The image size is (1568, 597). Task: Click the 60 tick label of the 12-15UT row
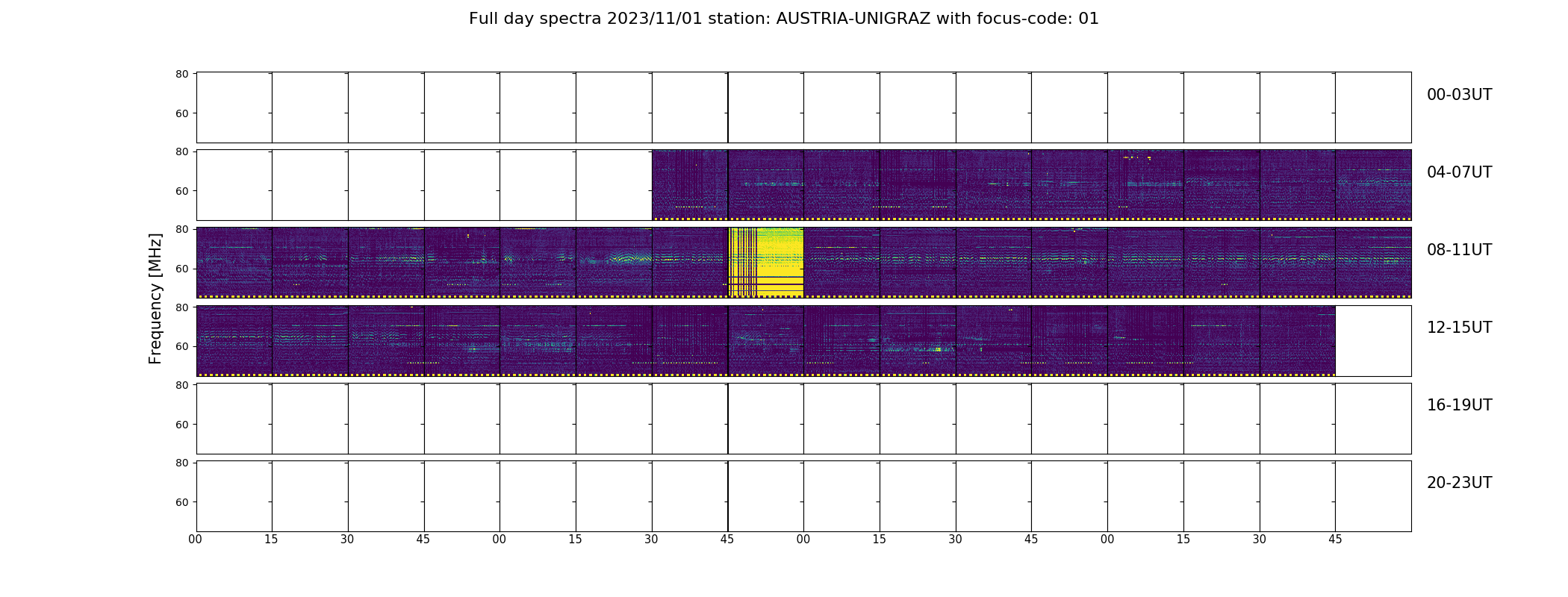tap(181, 346)
